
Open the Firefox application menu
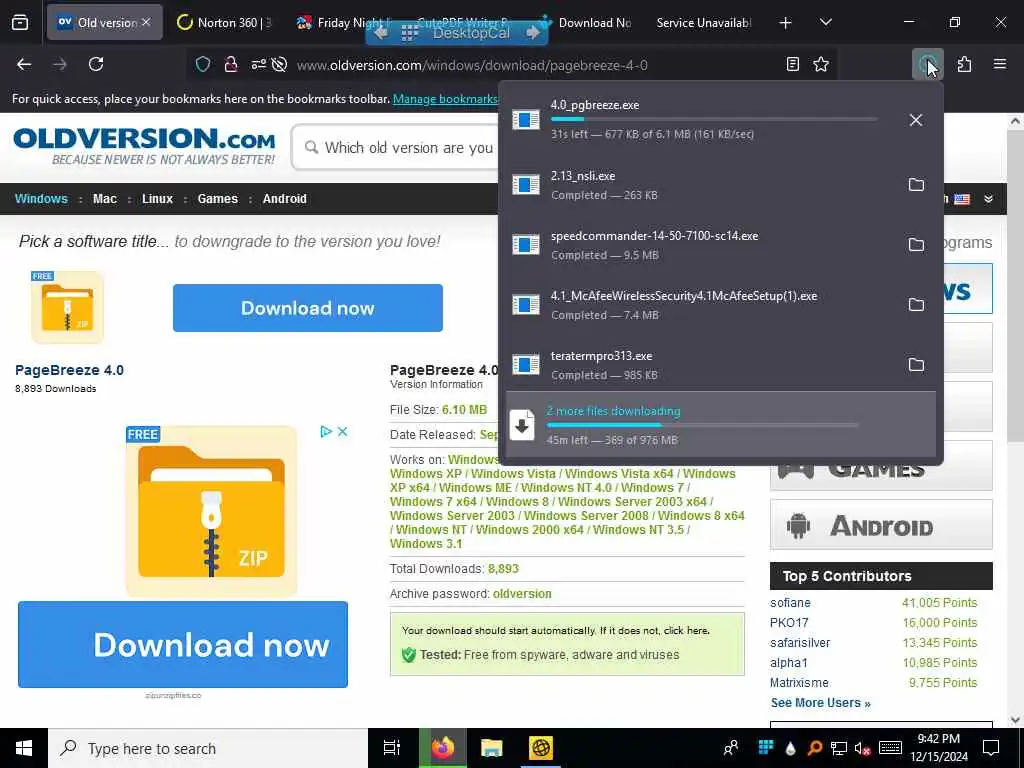pos(1000,64)
